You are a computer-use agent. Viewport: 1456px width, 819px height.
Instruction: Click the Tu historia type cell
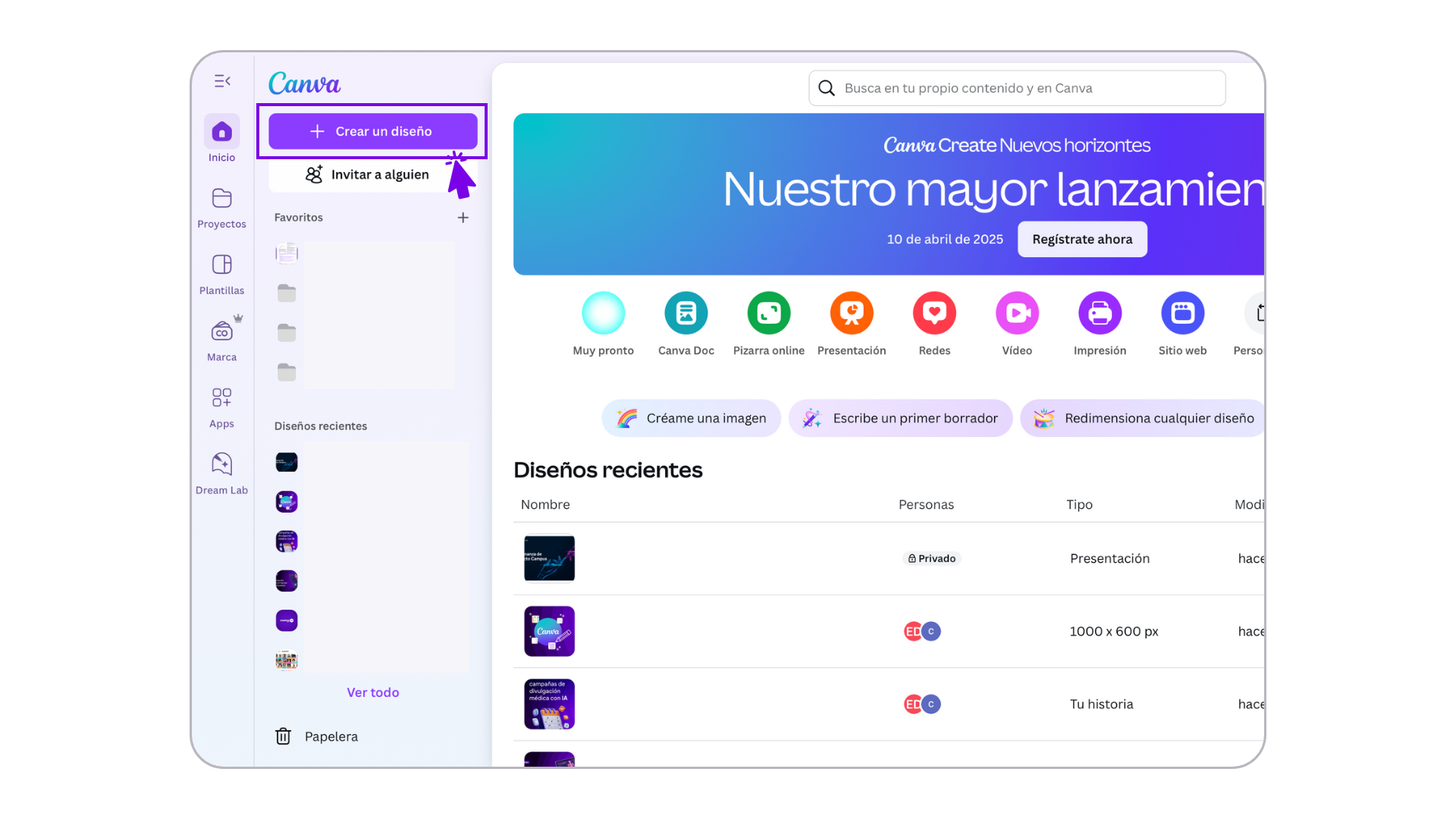pos(1101,704)
